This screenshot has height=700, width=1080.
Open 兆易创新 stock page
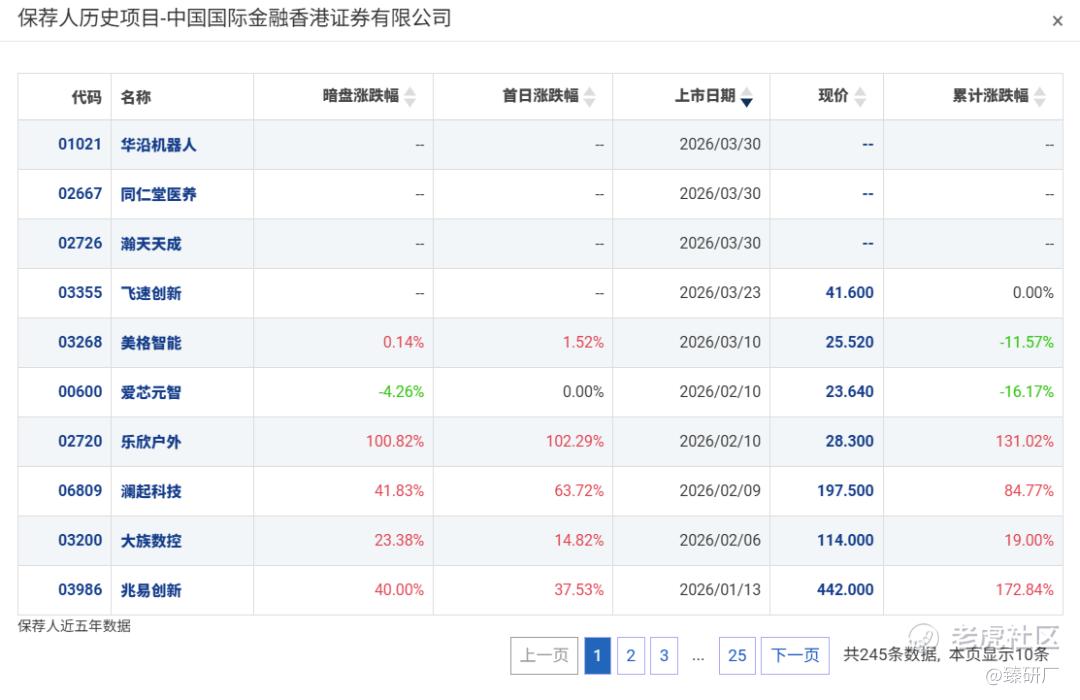151,591
